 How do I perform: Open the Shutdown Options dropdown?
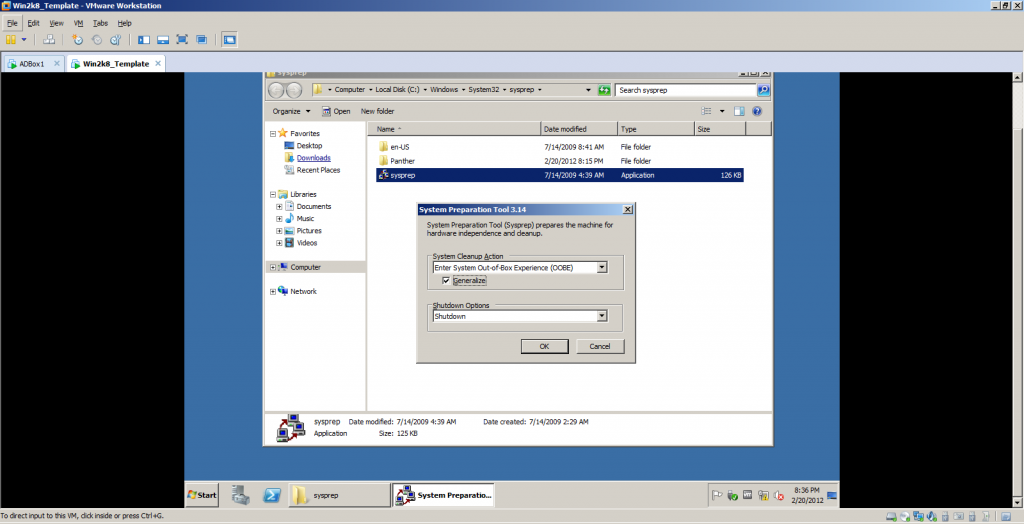pyautogui.click(x=601, y=316)
